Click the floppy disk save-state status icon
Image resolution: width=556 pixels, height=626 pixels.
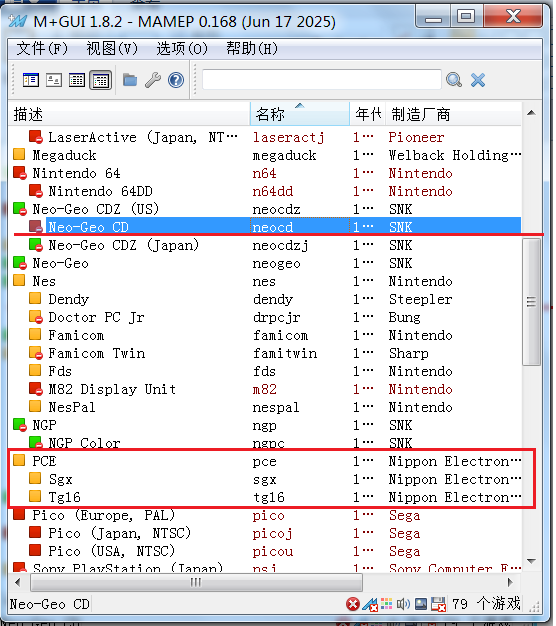439,604
